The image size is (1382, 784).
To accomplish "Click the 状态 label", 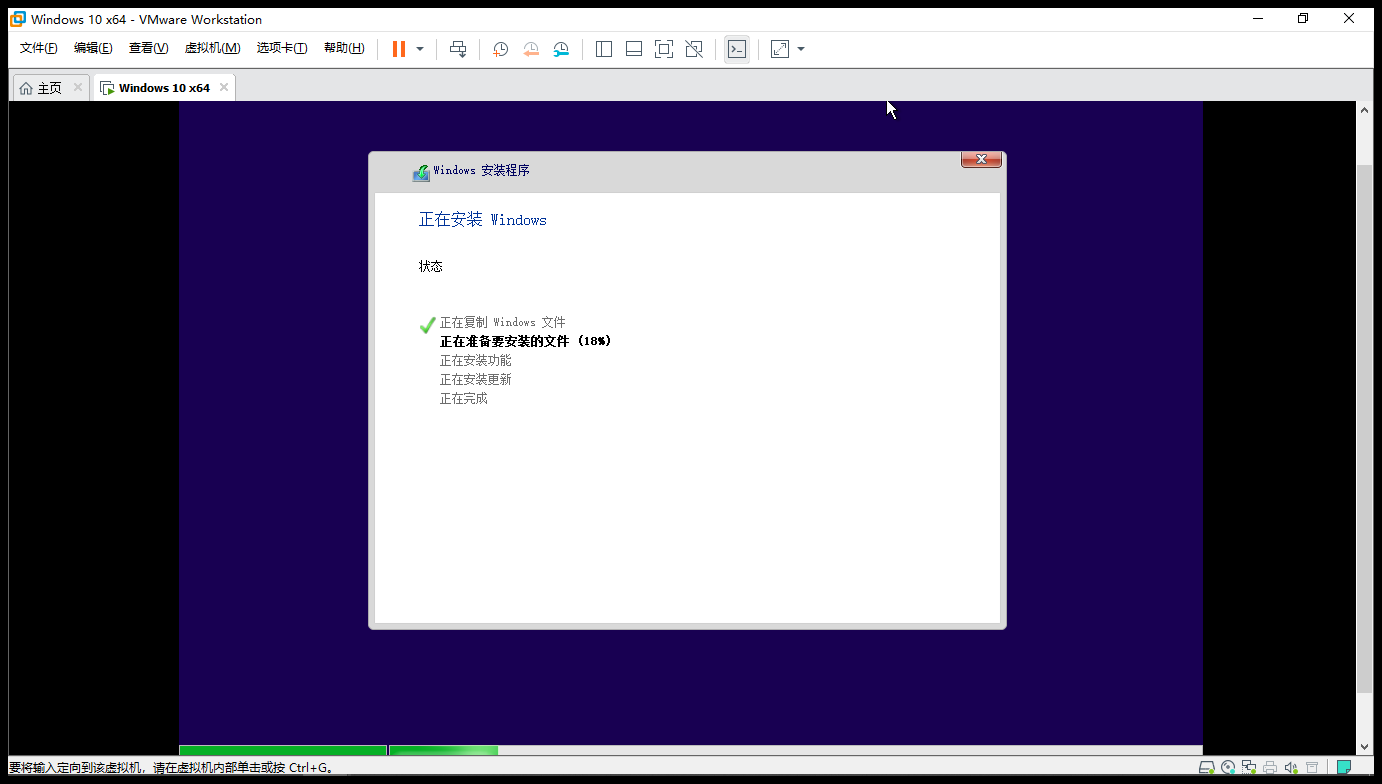I will coord(431,267).
